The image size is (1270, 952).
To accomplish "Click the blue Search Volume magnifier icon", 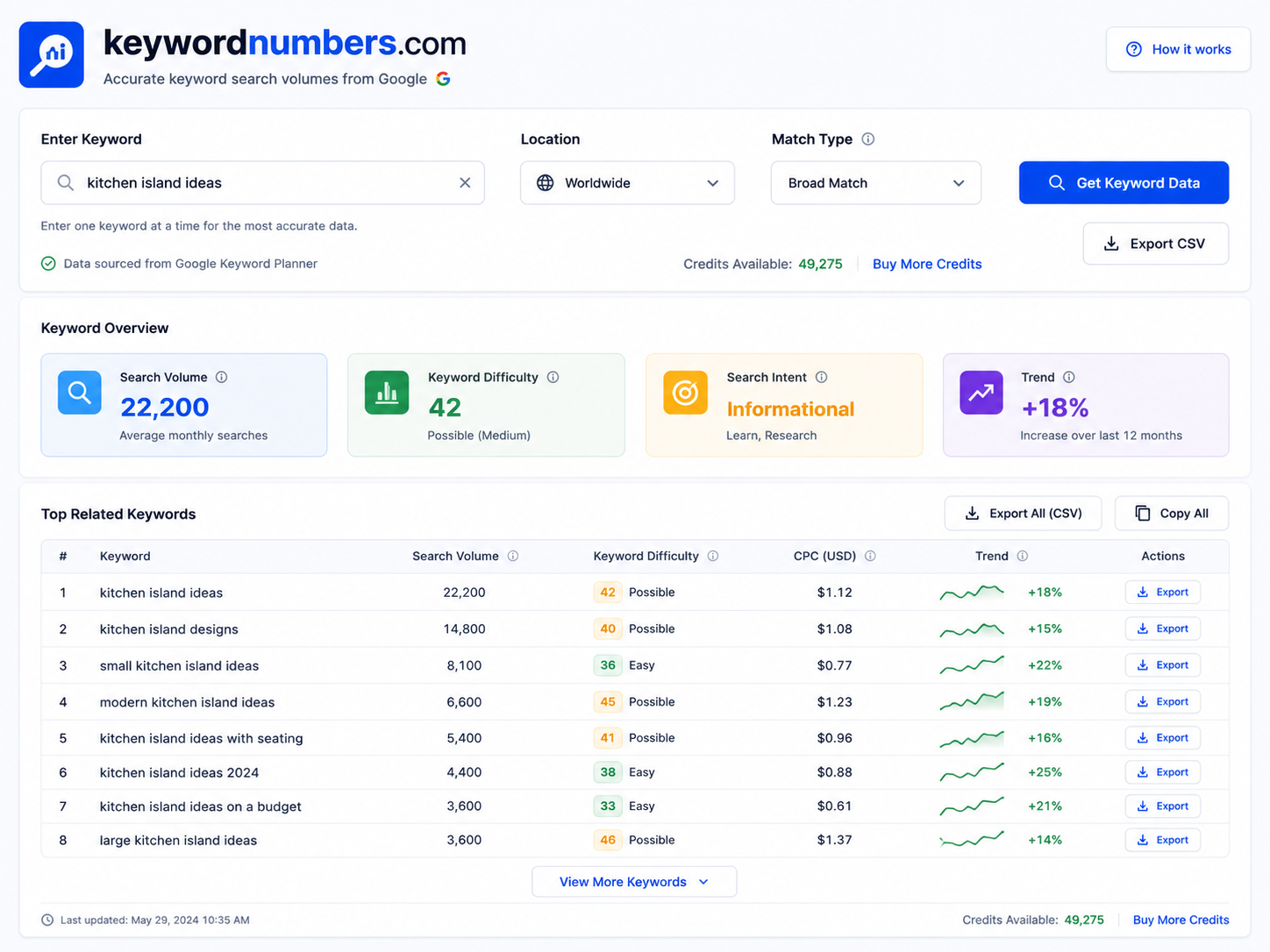I will [80, 392].
